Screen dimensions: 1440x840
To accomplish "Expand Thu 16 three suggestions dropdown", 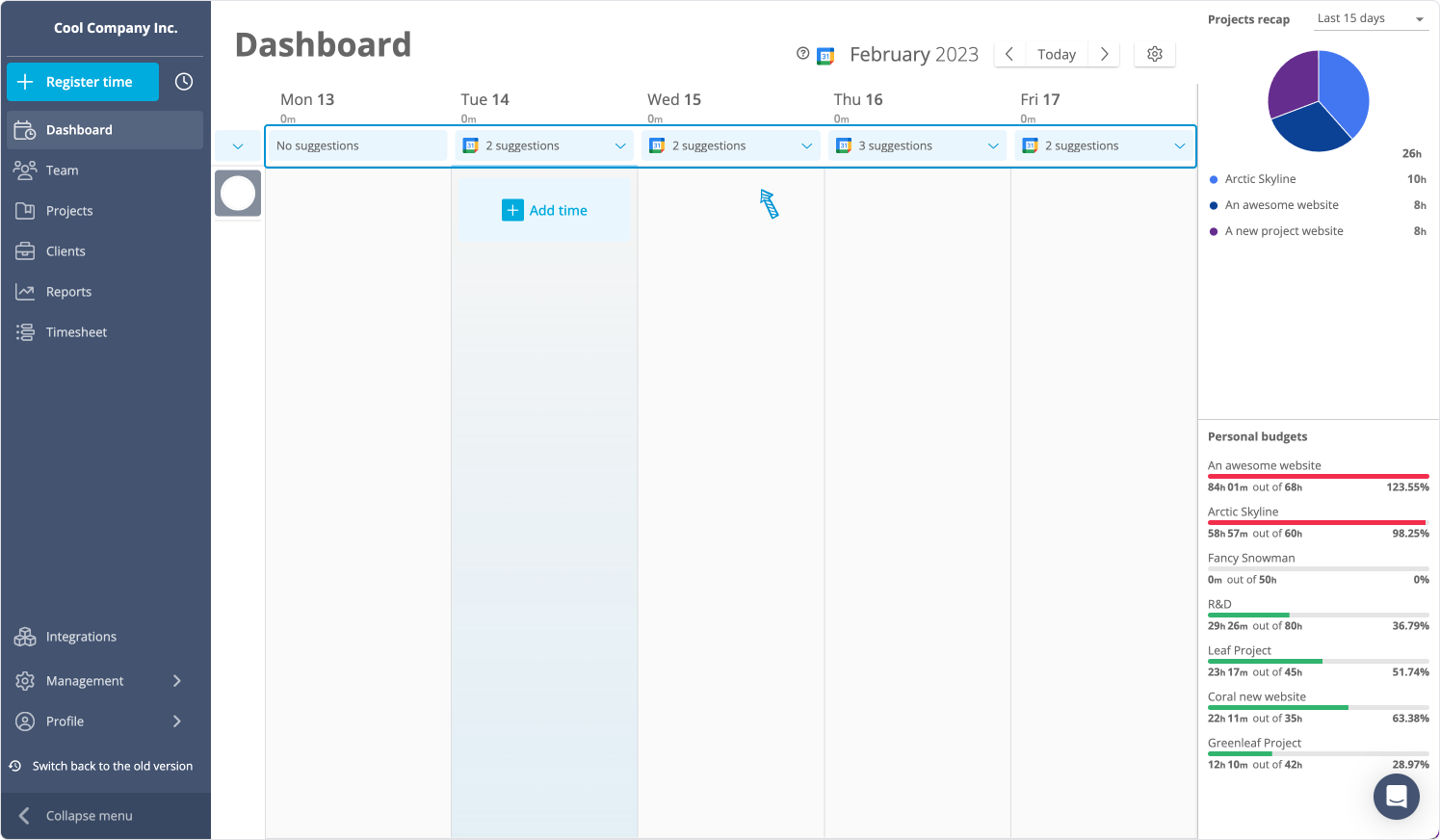I will [992, 146].
